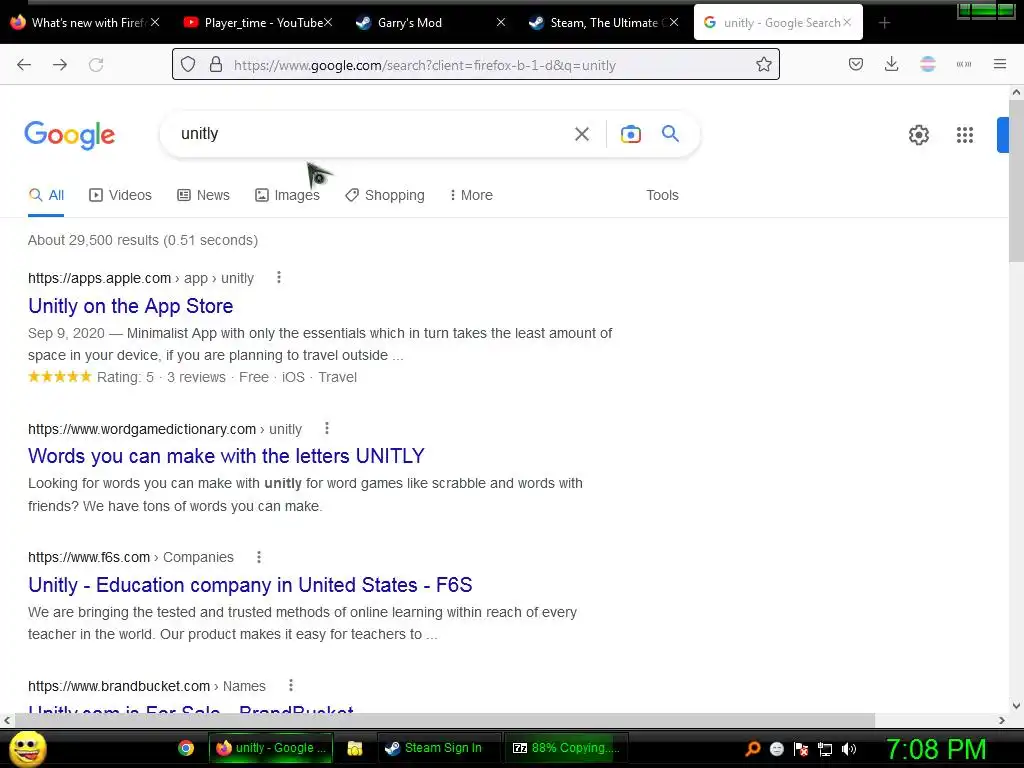The height and width of the screenshot is (768, 1024).
Task: Click the orange magnifier tray icon
Action: pyautogui.click(x=753, y=749)
